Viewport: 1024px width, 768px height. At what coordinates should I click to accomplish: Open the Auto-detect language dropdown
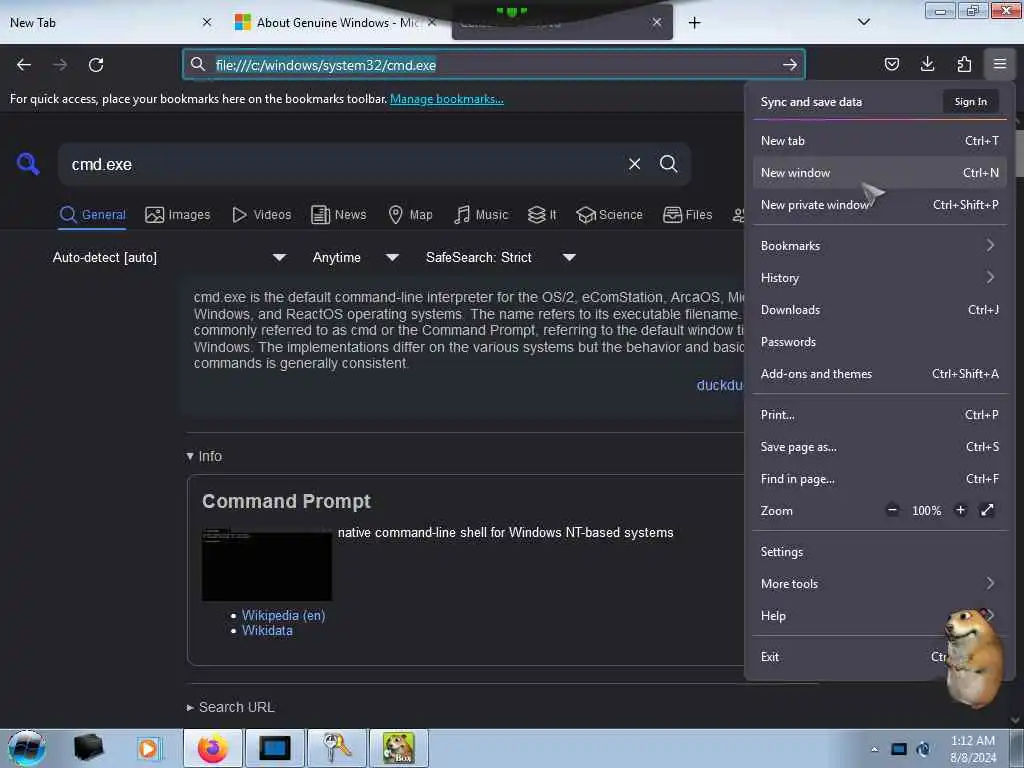coord(169,257)
